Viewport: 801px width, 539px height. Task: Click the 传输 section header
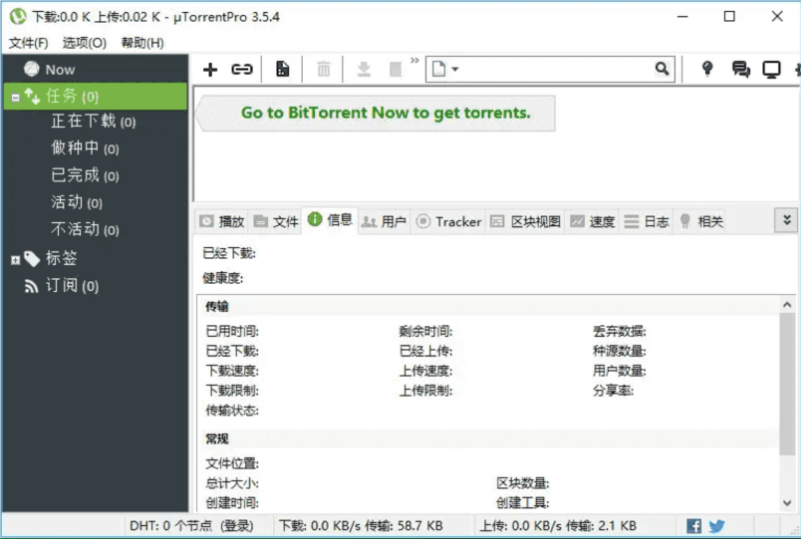pyautogui.click(x=217, y=306)
